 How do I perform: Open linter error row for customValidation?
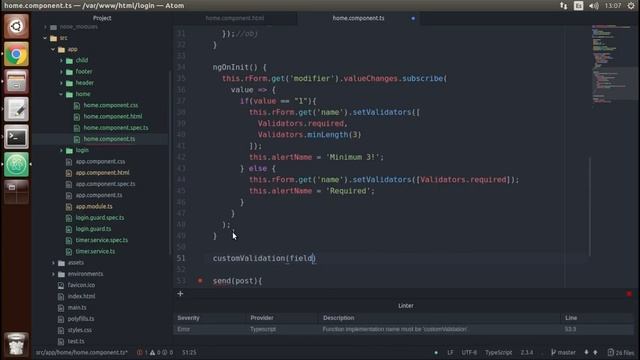[x=404, y=329]
